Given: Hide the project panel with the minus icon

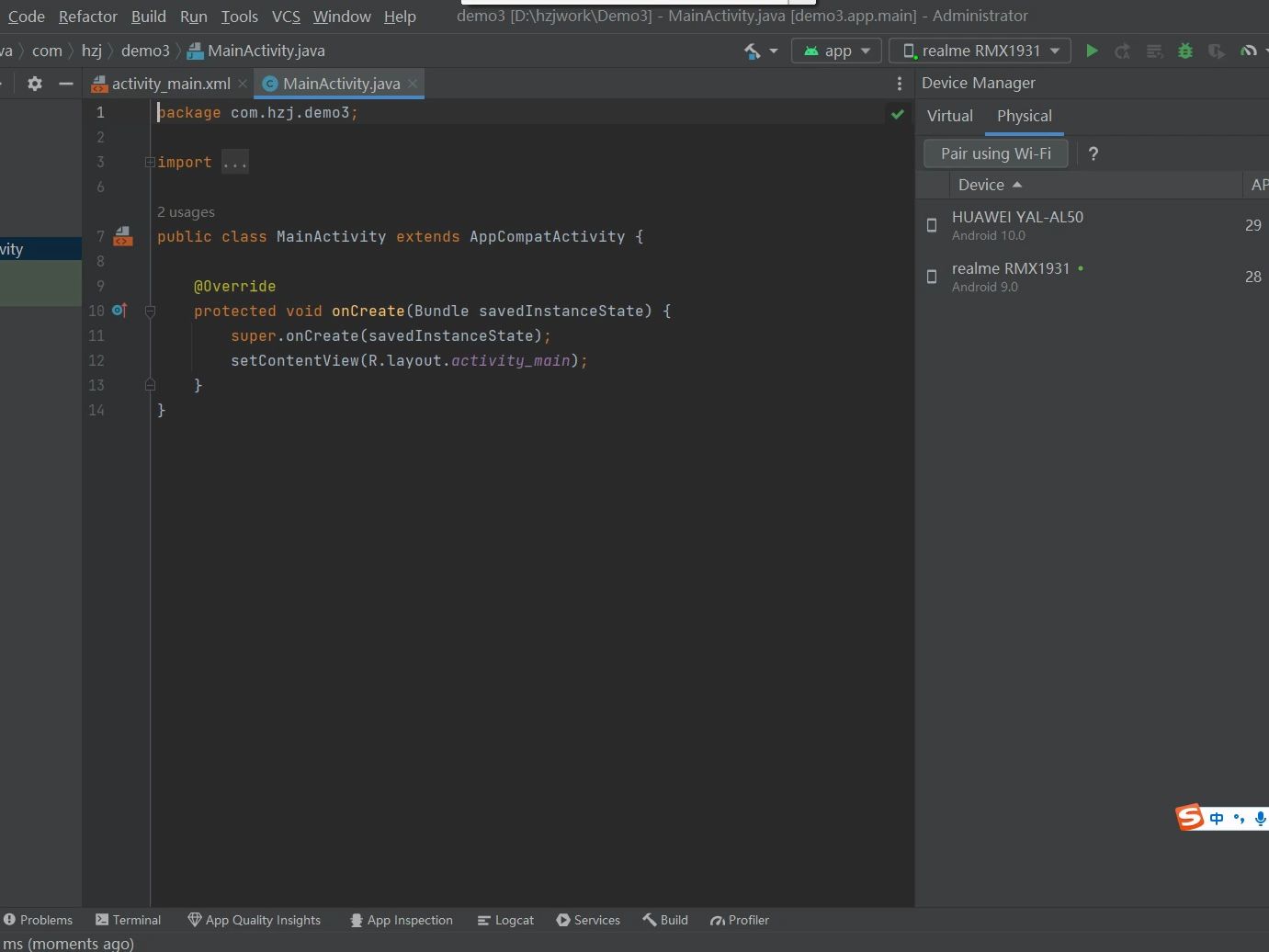Looking at the screenshot, I should (65, 84).
